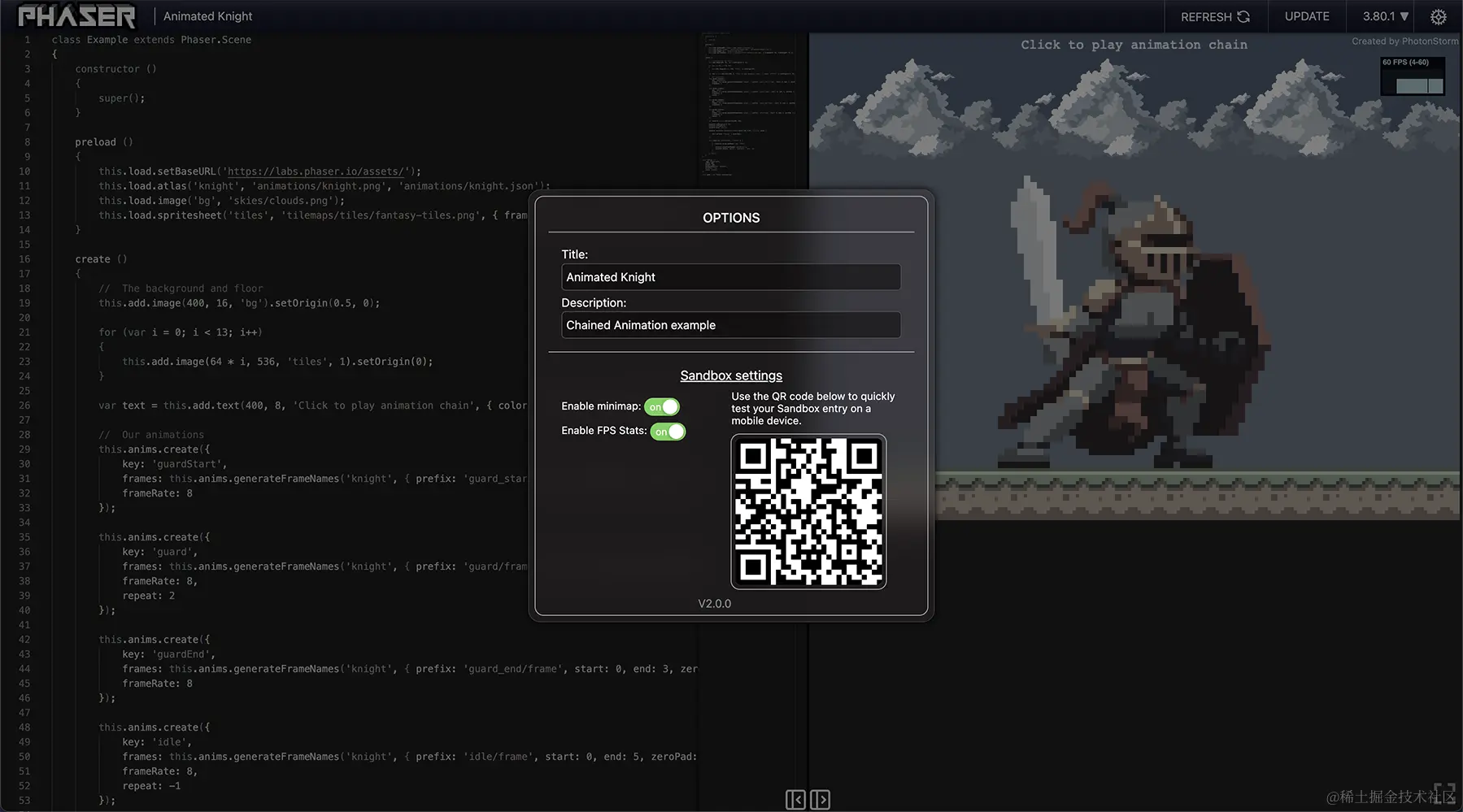Click the UPDATE button
This screenshot has height=812, width=1463.
[1307, 16]
